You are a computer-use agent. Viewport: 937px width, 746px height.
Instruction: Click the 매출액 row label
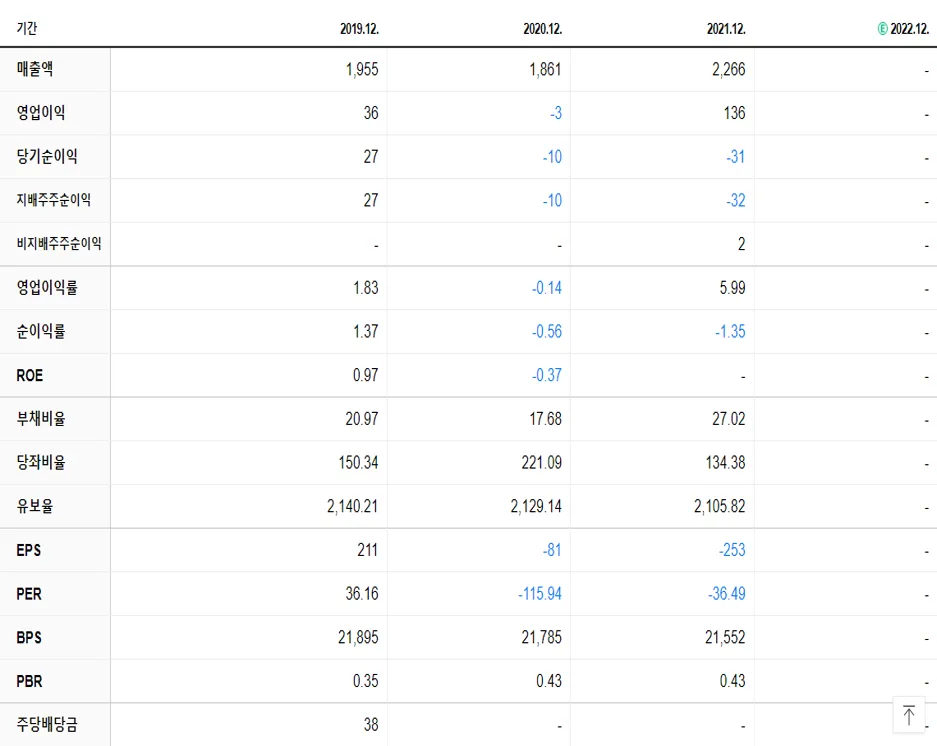pos(35,69)
